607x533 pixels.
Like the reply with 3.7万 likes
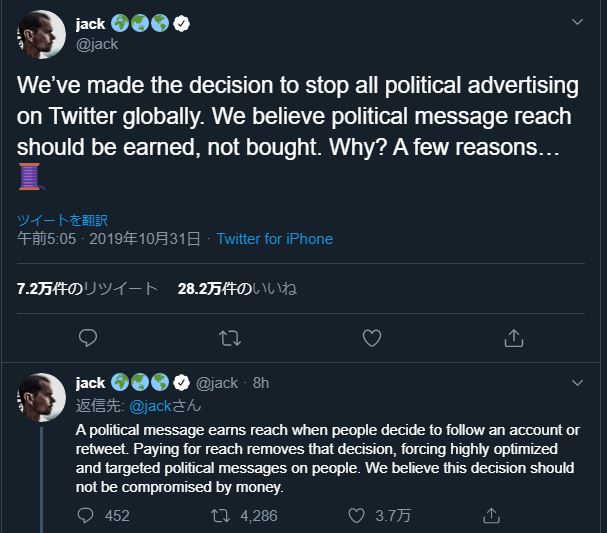[356, 516]
